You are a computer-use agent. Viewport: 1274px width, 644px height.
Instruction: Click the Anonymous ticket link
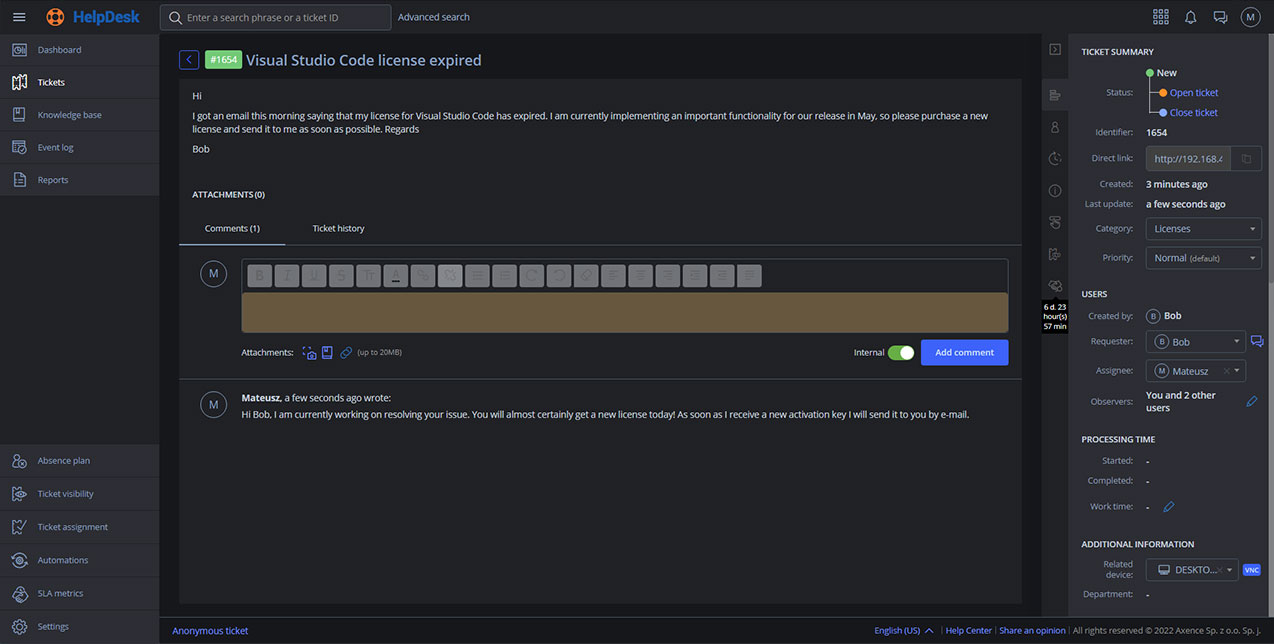point(210,631)
